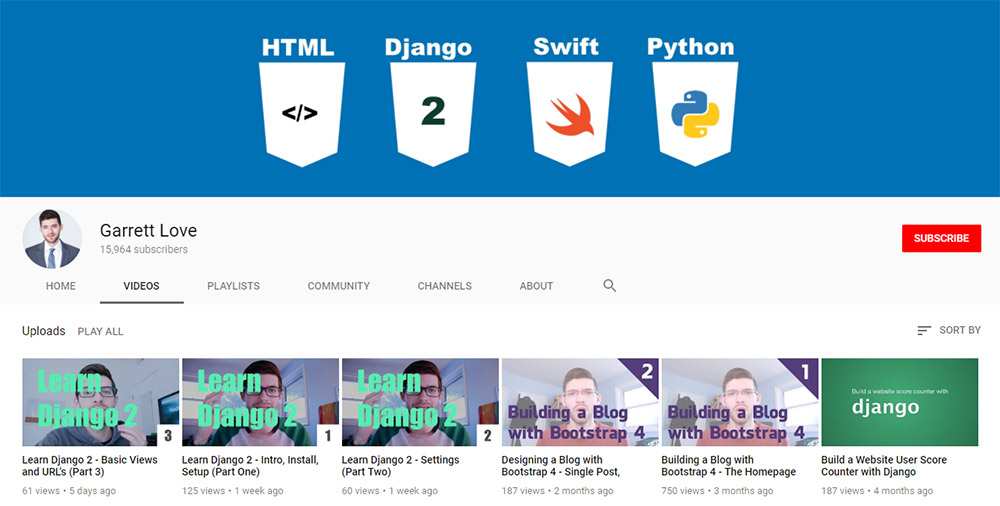Click the channel search magnifier icon

[x=609, y=286]
